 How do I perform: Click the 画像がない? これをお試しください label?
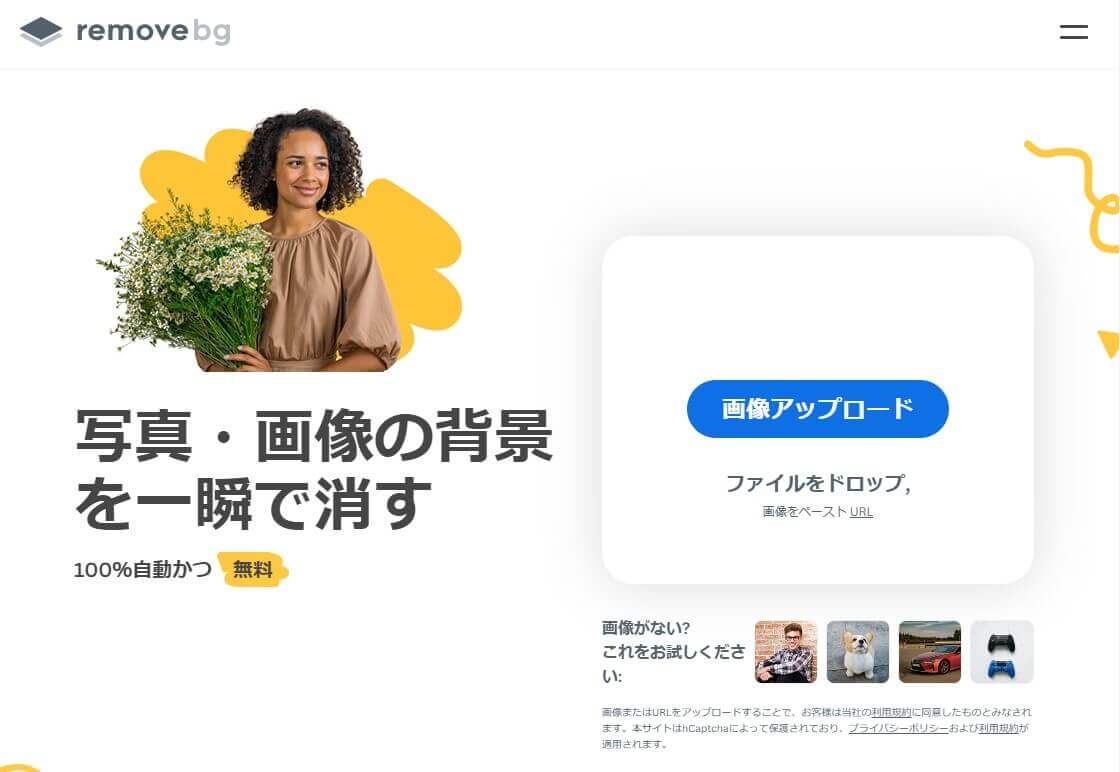click(673, 651)
